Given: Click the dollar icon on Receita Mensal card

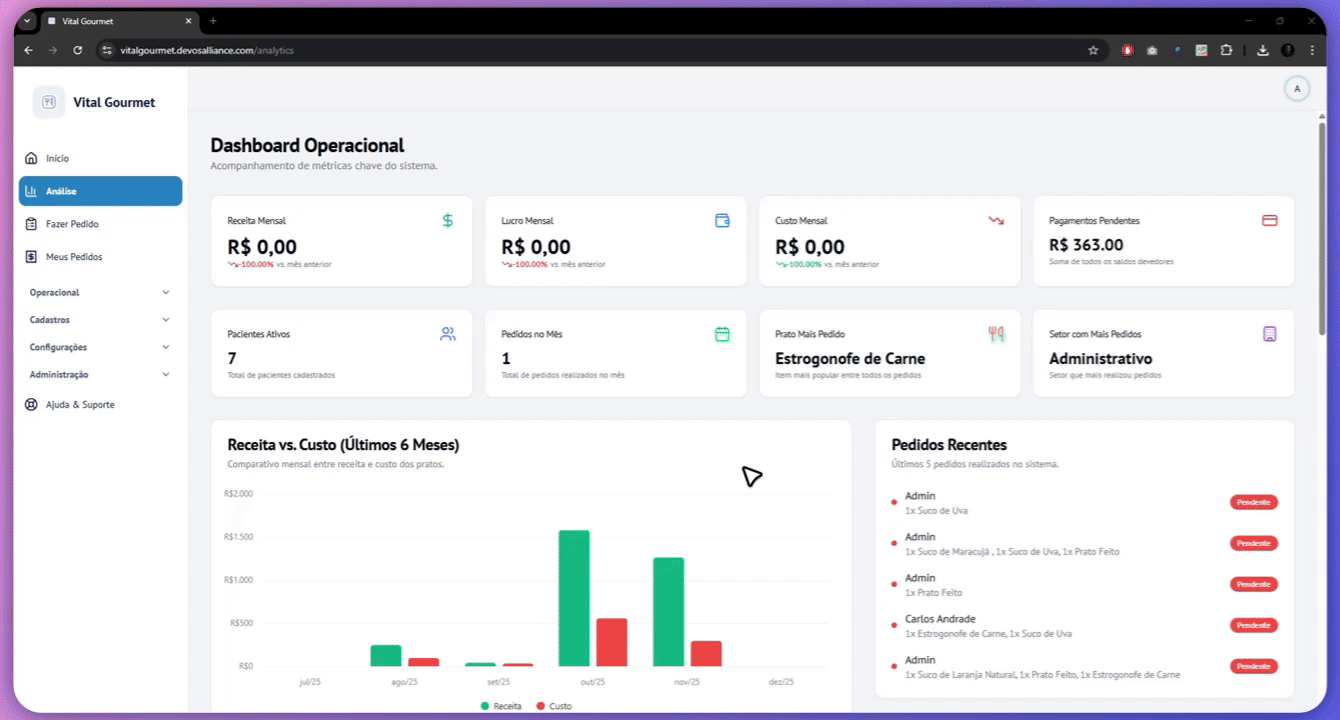Looking at the screenshot, I should [447, 220].
